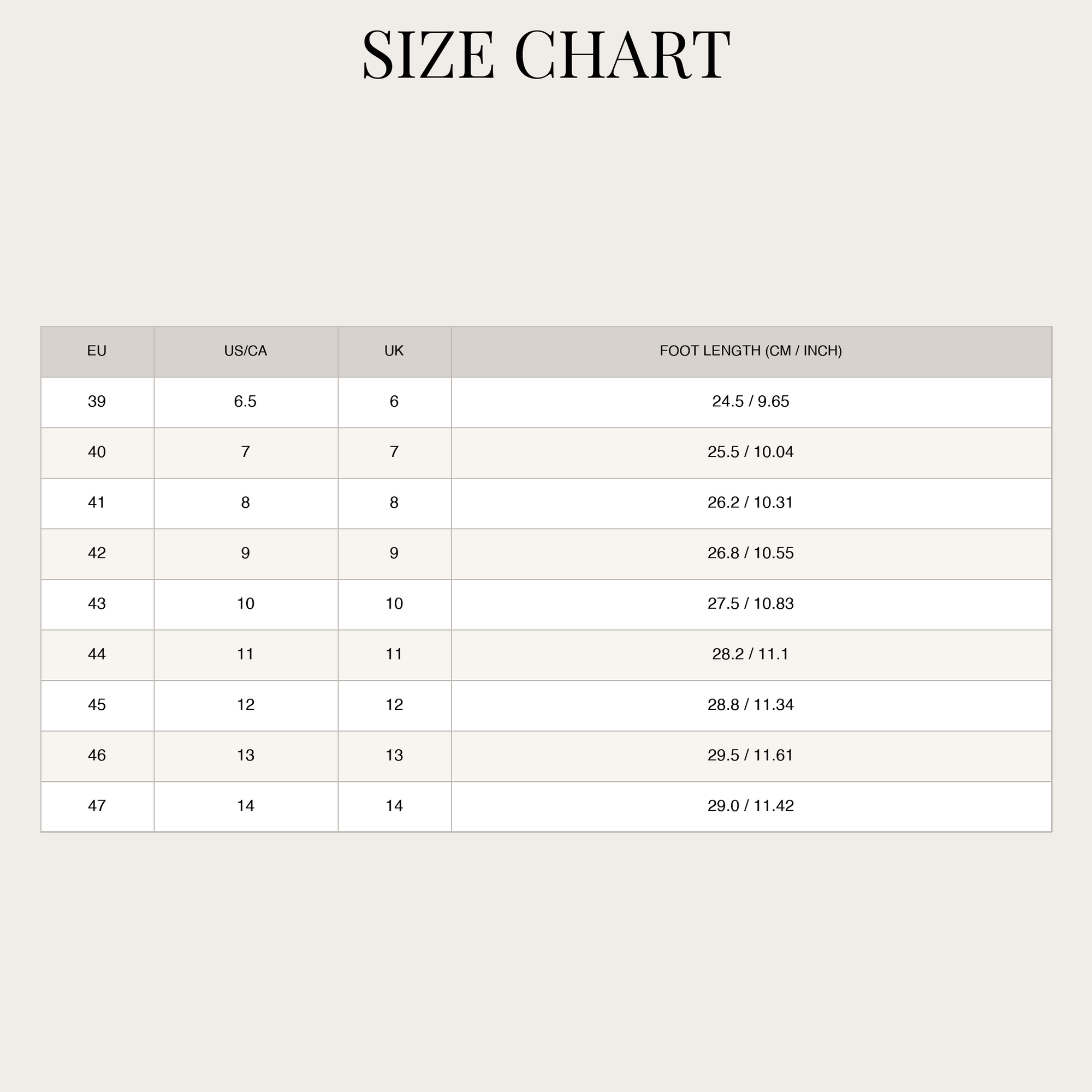Click EU size 41 cell
The image size is (1092, 1092).
pyautogui.click(x=97, y=503)
